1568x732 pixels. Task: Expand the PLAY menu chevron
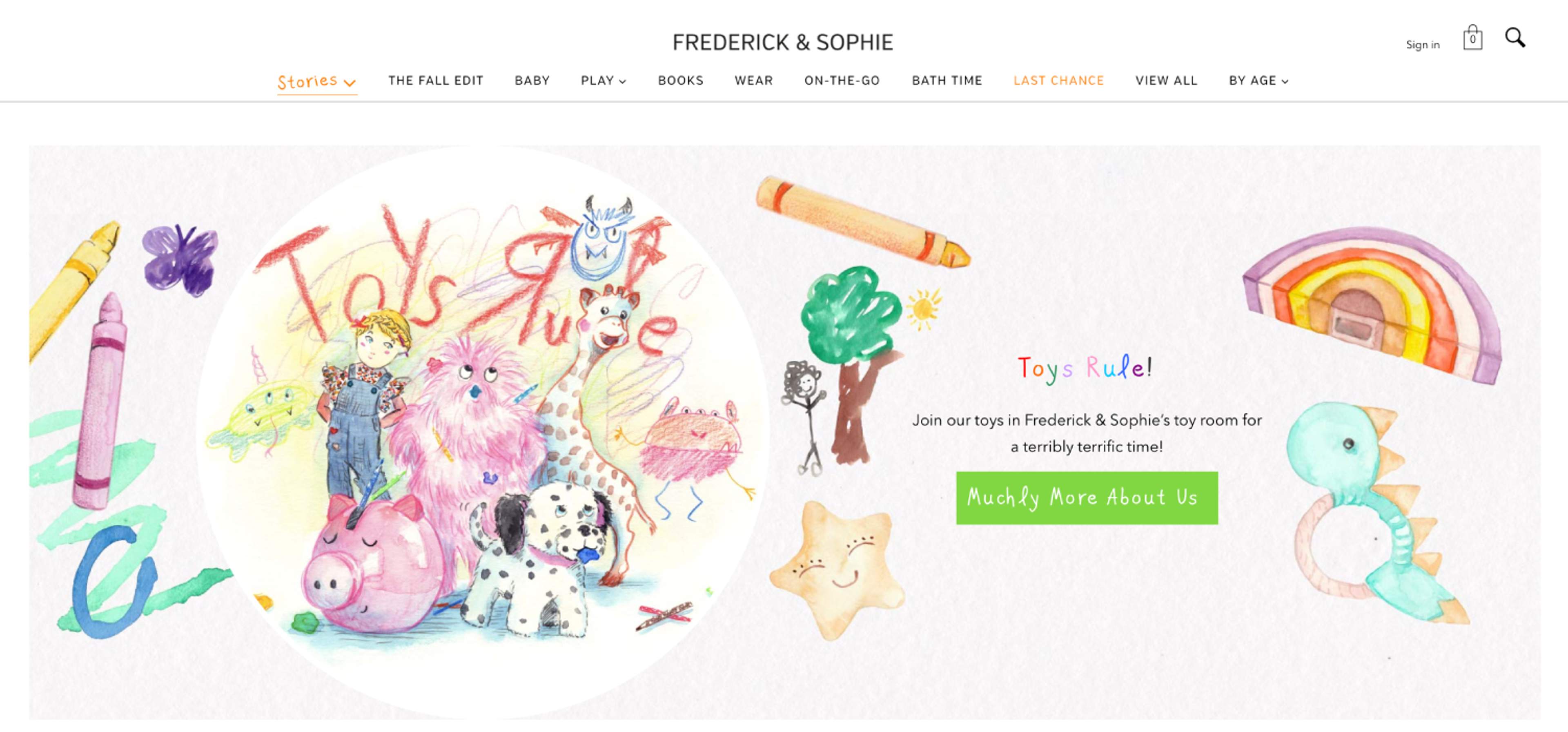(x=622, y=81)
